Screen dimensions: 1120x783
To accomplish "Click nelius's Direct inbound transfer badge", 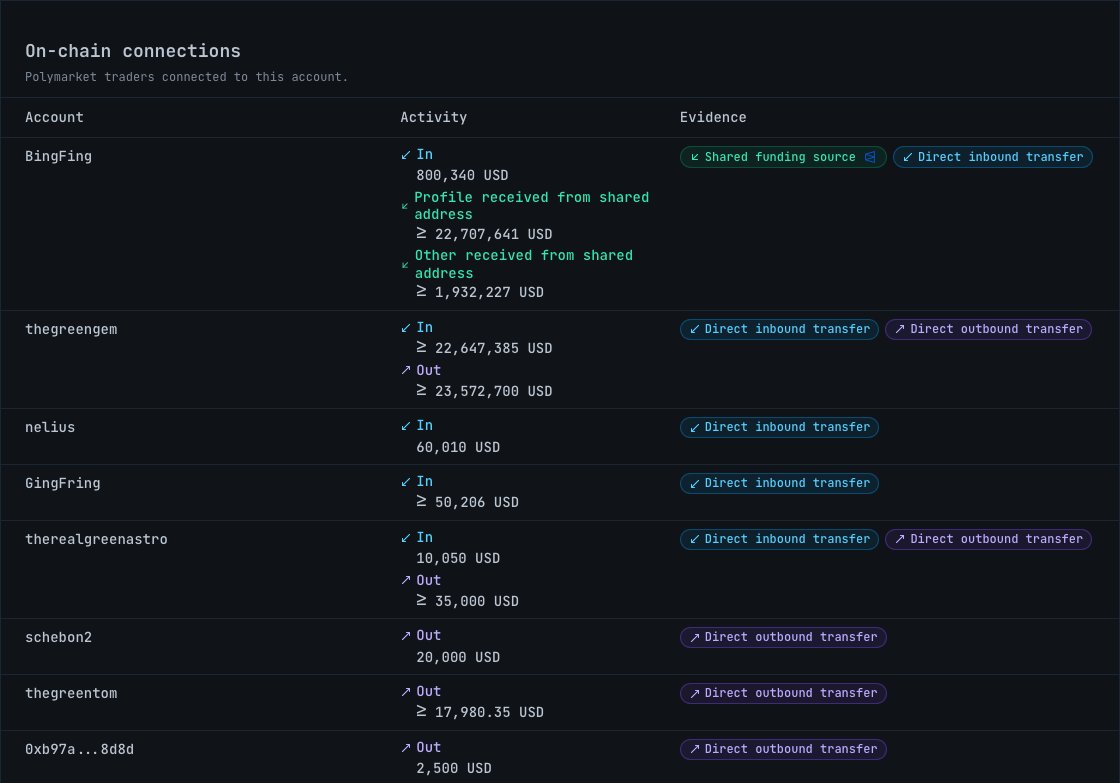I will click(x=779, y=427).
